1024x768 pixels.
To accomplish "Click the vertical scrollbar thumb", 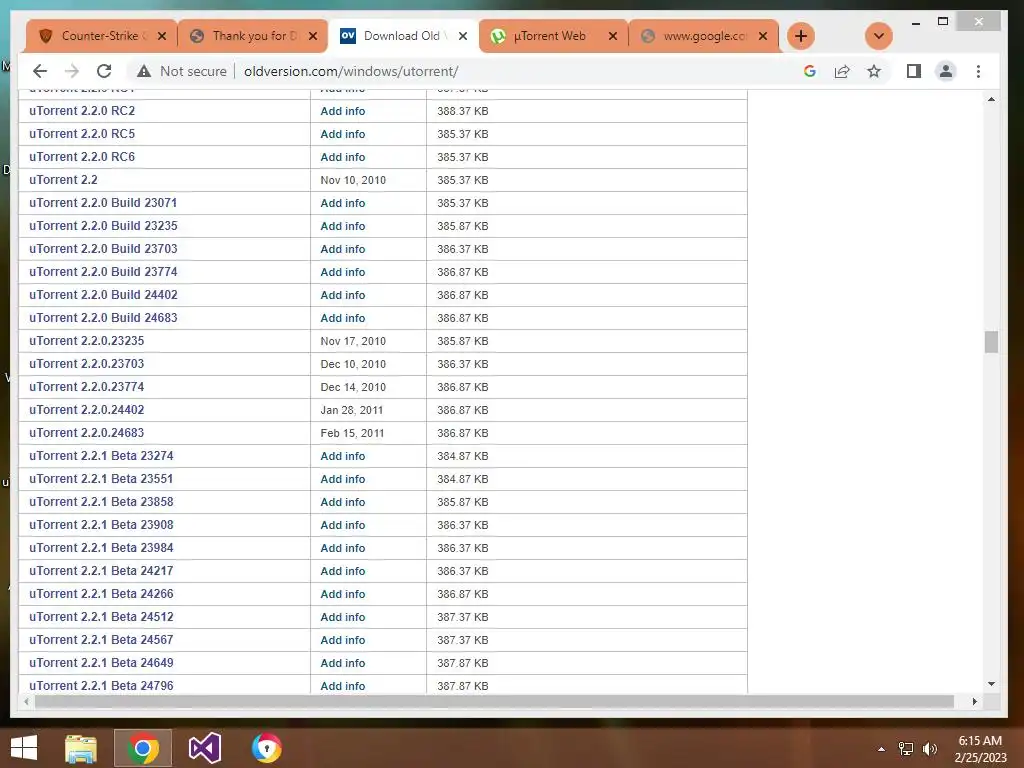I will [x=991, y=342].
